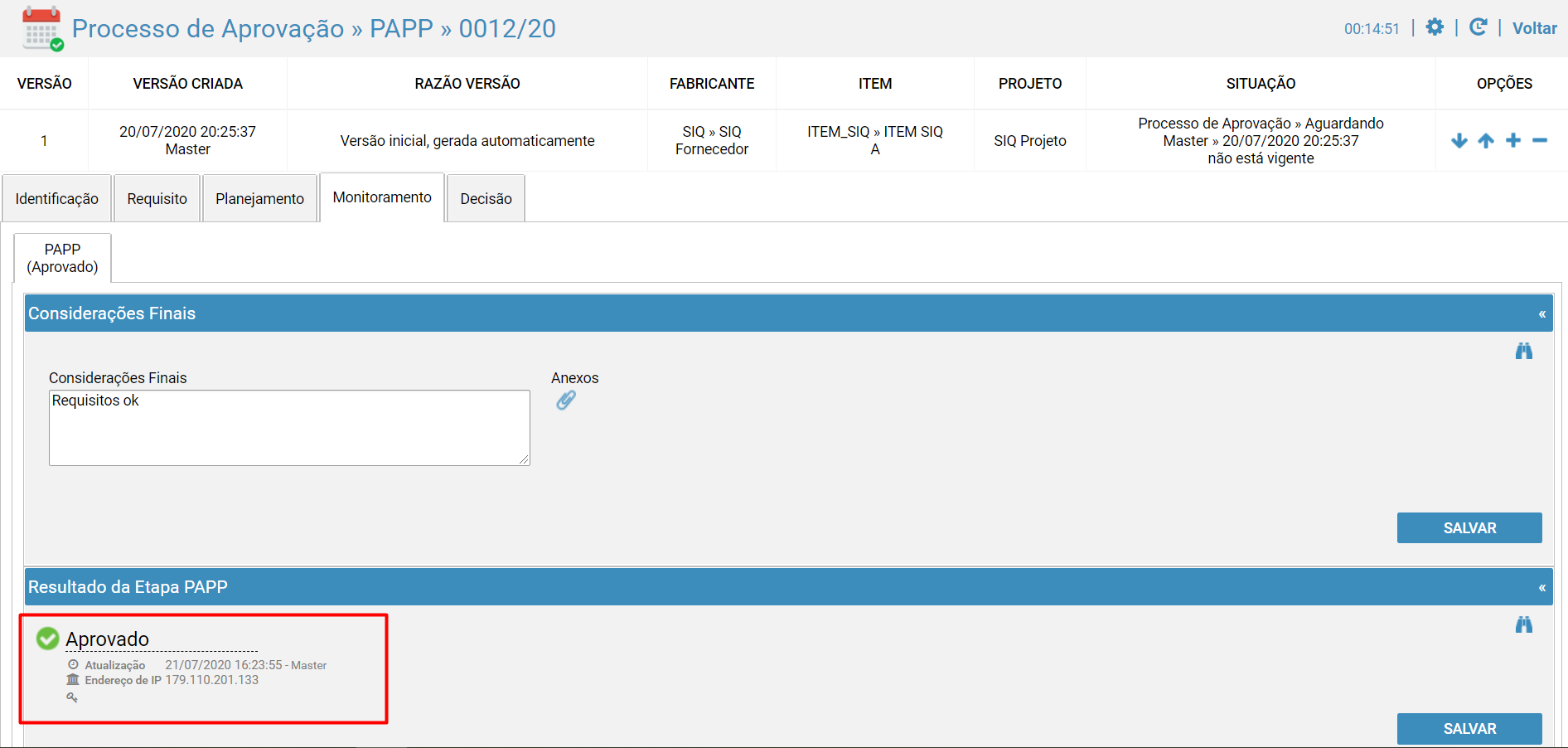Image resolution: width=1568 pixels, height=748 pixels.
Task: Click the FABRICANTE column header
Action: [712, 84]
